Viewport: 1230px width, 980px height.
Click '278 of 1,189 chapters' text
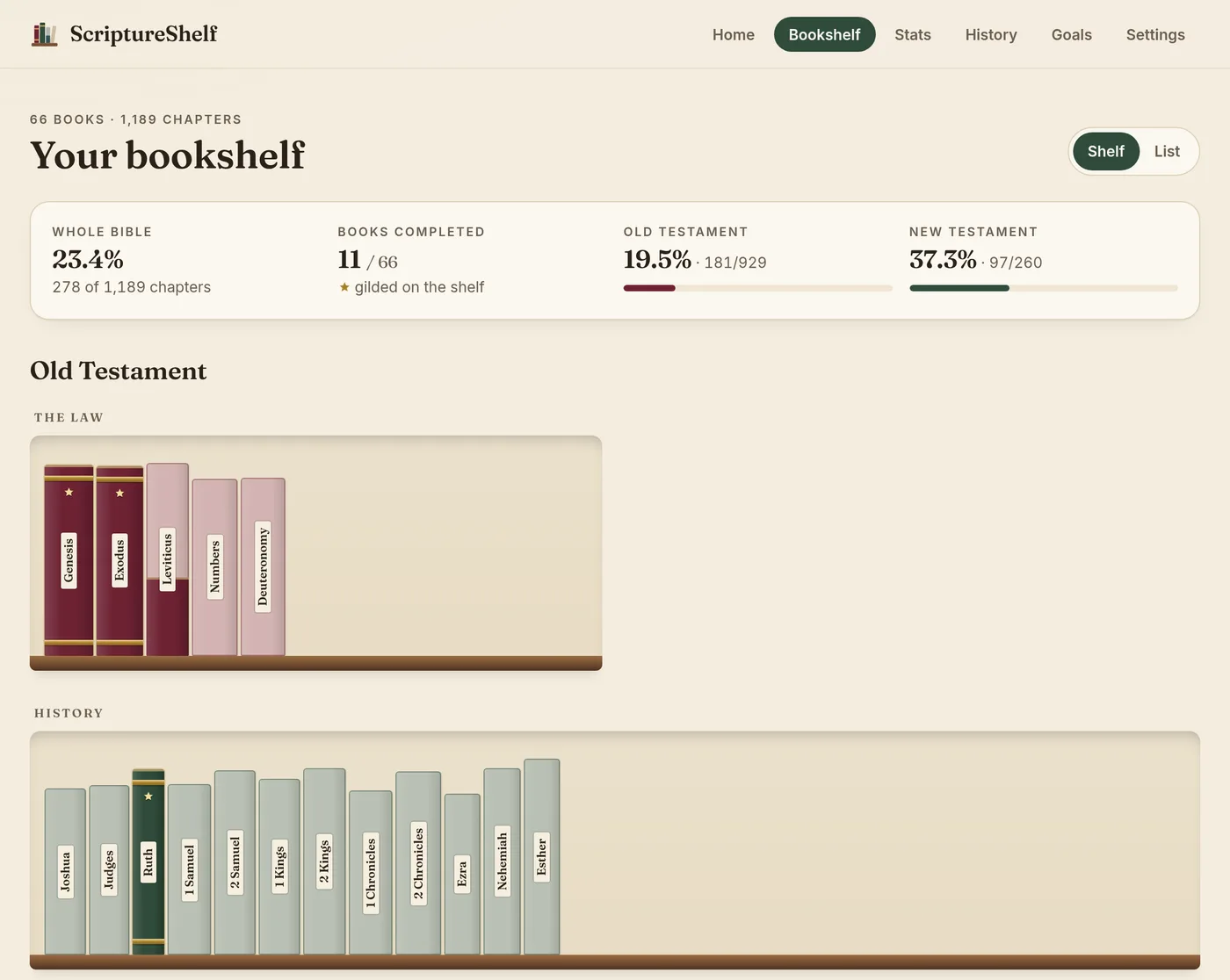(132, 287)
